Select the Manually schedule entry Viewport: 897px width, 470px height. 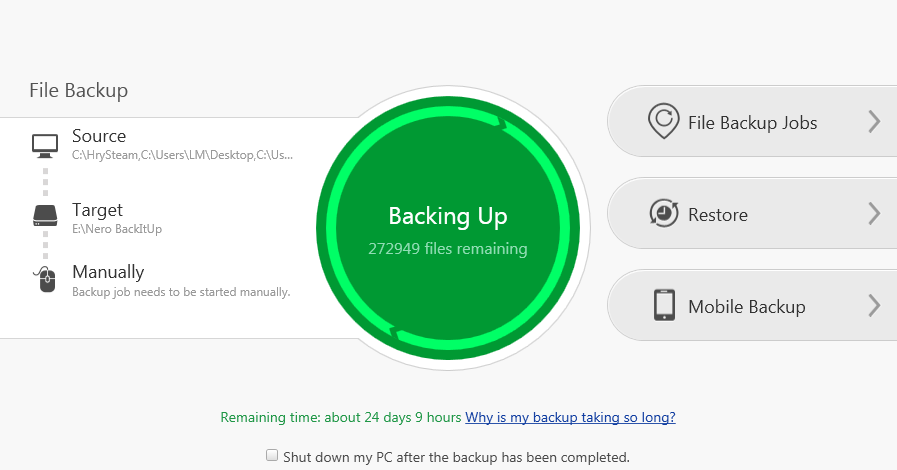[x=181, y=280]
